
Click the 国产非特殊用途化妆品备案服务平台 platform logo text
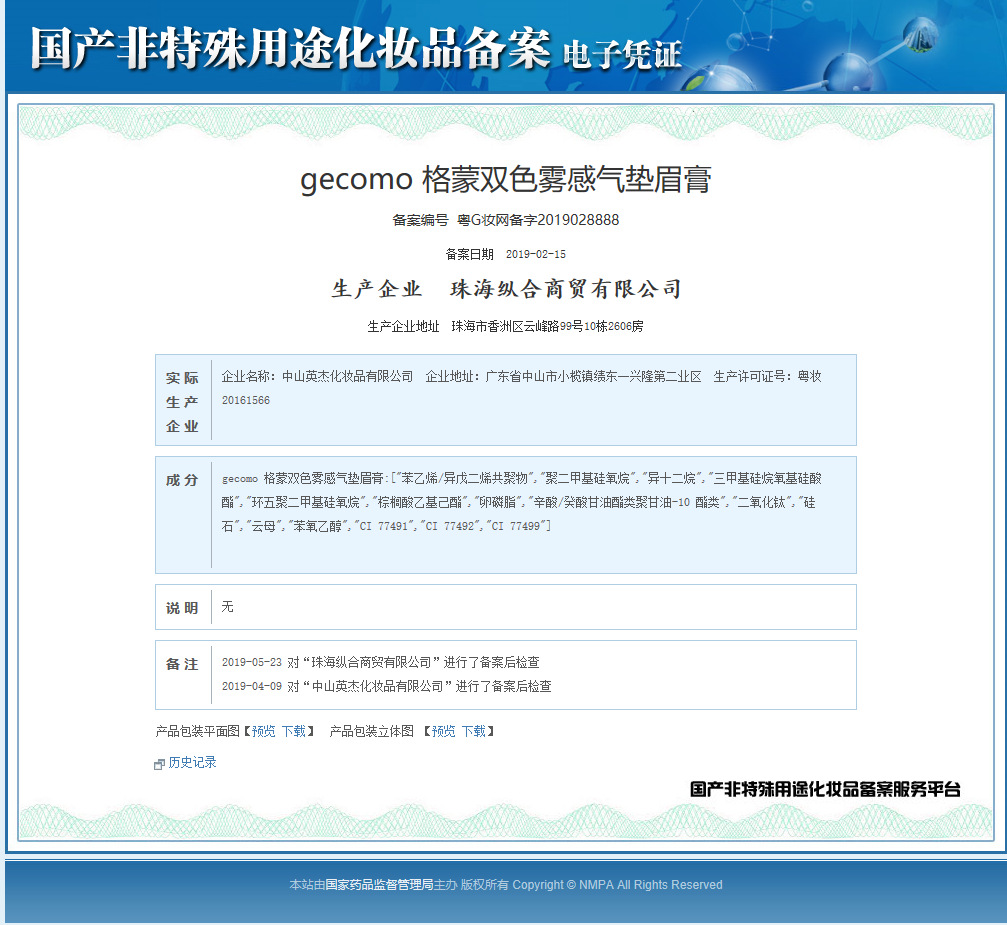tap(825, 789)
